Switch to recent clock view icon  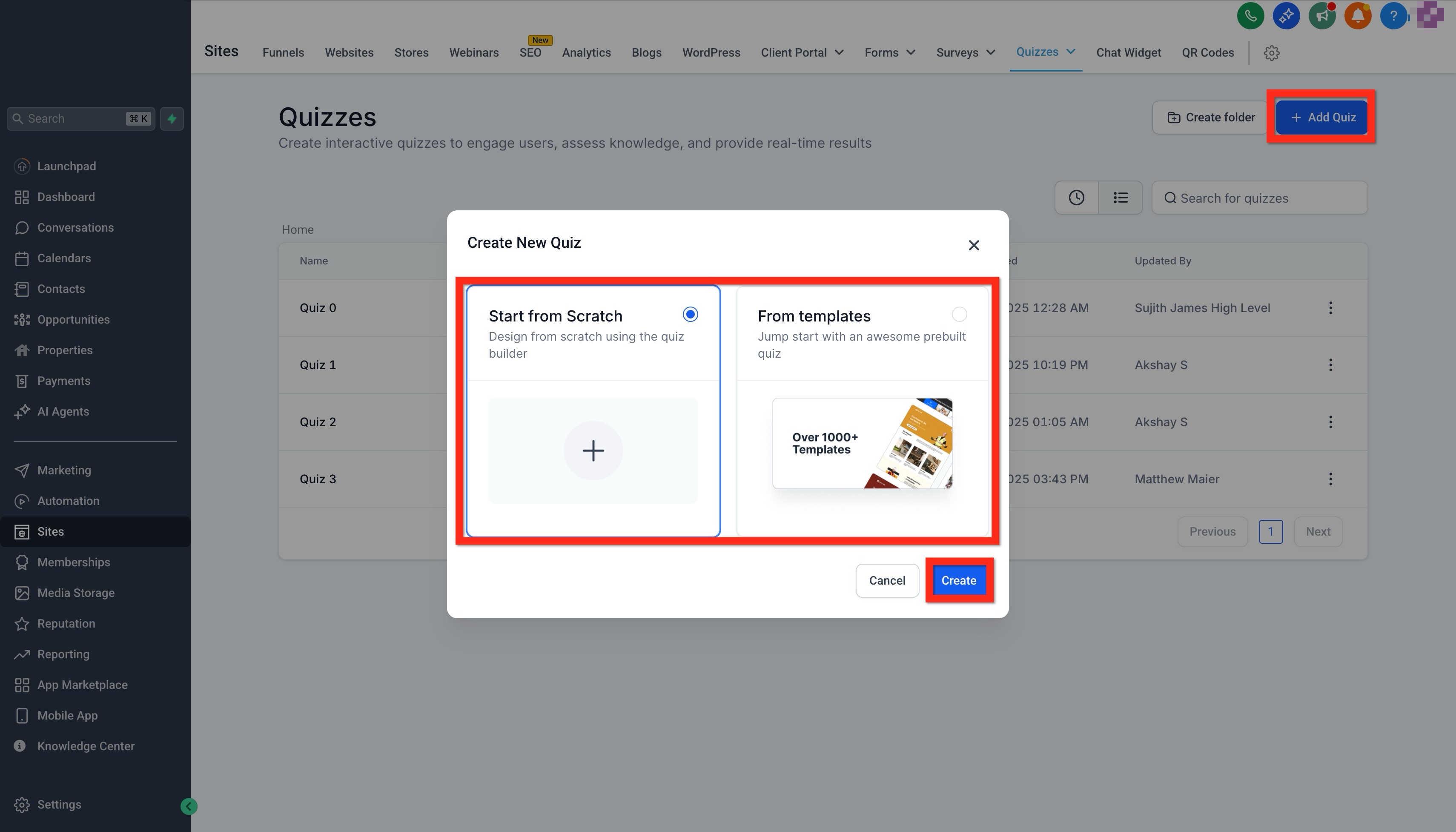(1076, 198)
